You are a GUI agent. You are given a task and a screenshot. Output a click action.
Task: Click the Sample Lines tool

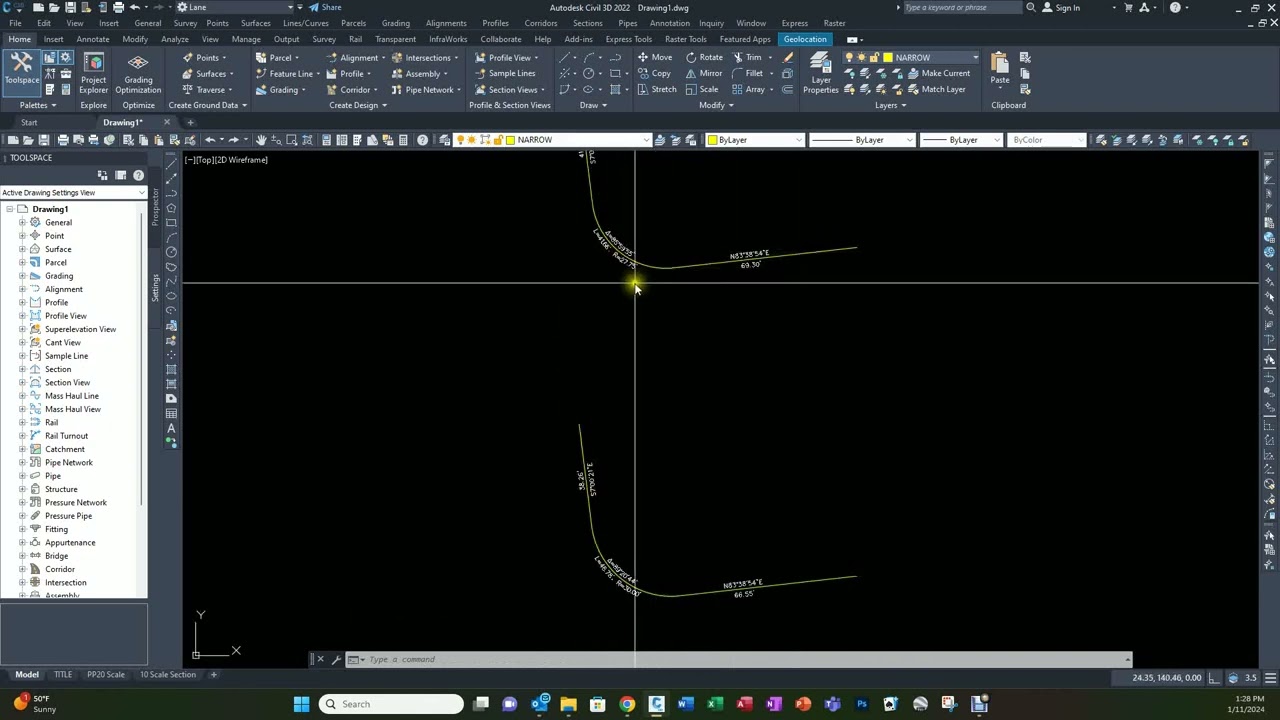(x=504, y=73)
